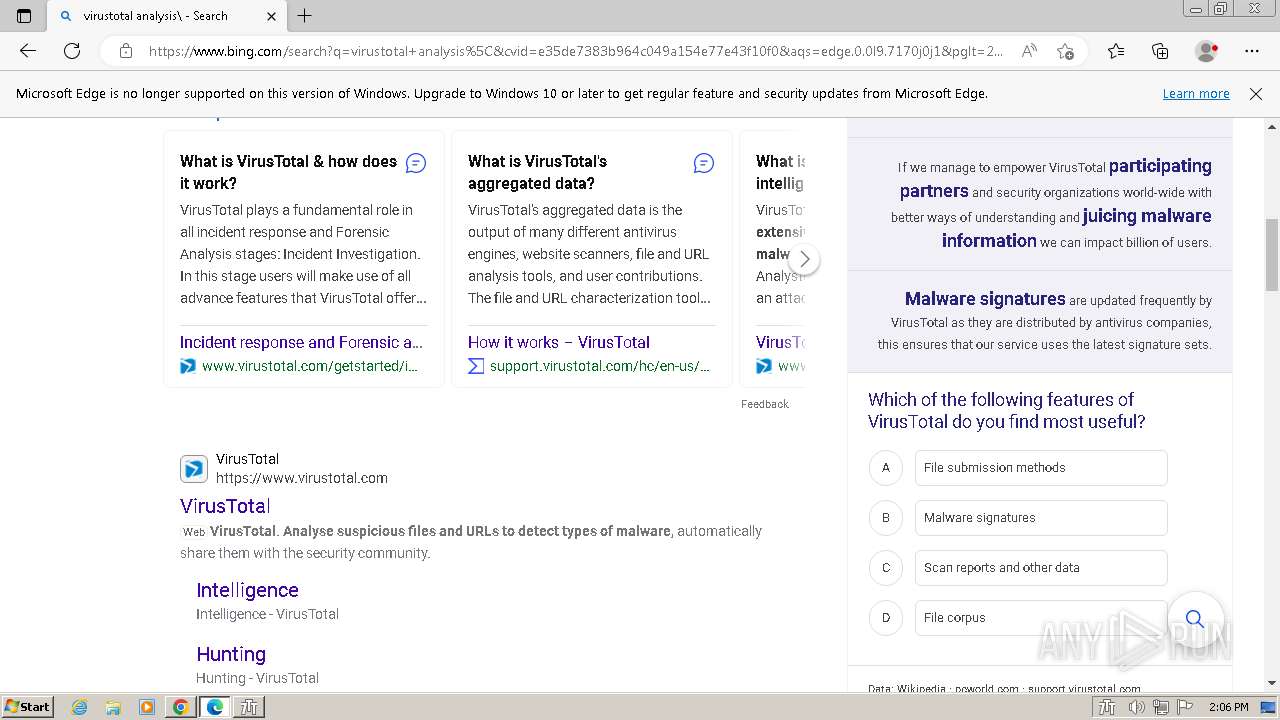Choose 'Scan reports and other data' answer
Screen dimensions: 1280x720
pyautogui.click(x=1041, y=568)
